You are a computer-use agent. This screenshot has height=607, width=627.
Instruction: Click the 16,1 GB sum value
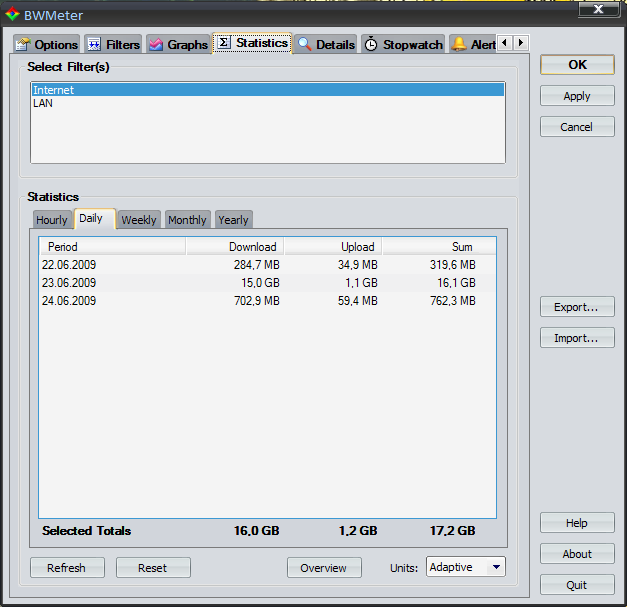coord(456,283)
